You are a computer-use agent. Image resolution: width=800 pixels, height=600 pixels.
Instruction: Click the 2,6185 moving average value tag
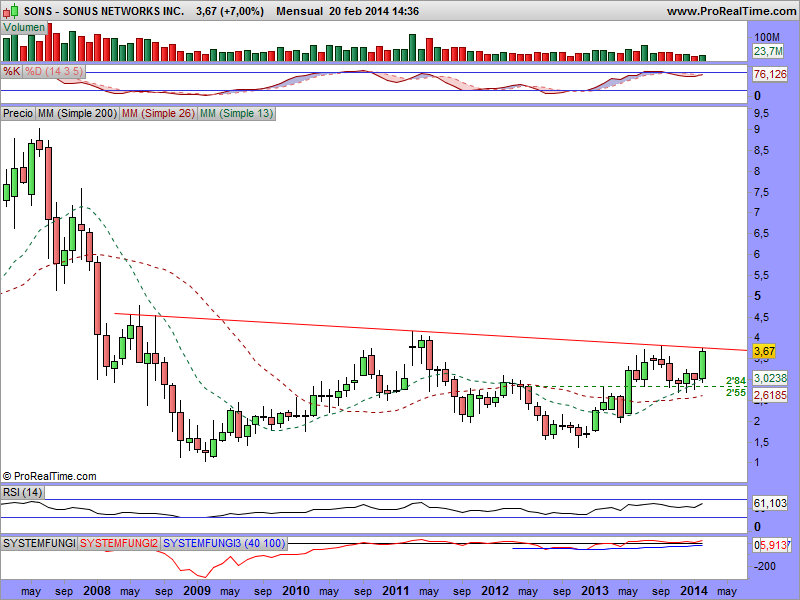click(770, 395)
